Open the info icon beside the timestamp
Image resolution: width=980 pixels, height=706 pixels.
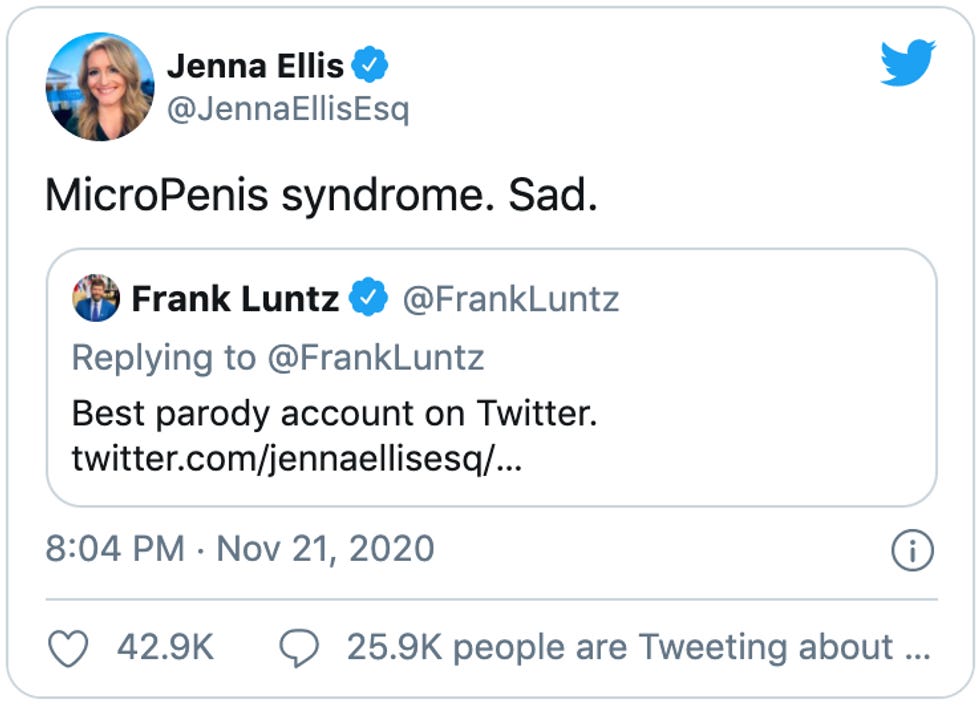[x=911, y=550]
